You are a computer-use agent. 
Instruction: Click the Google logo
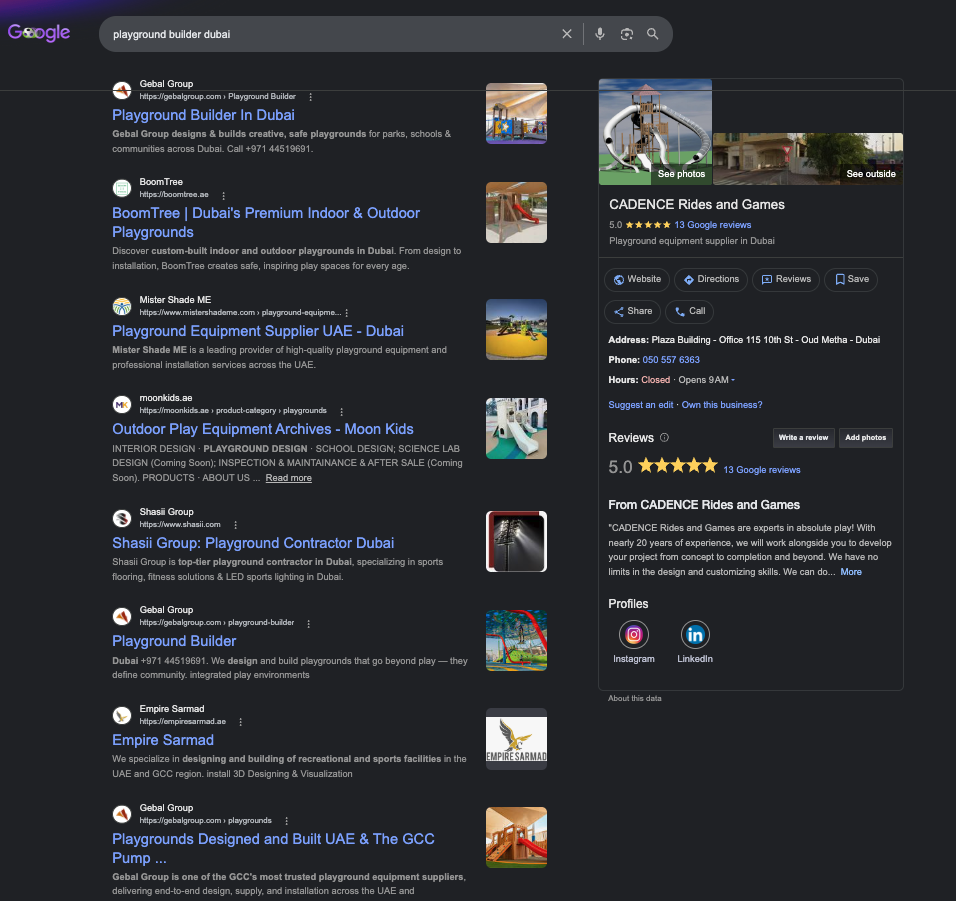click(39, 32)
